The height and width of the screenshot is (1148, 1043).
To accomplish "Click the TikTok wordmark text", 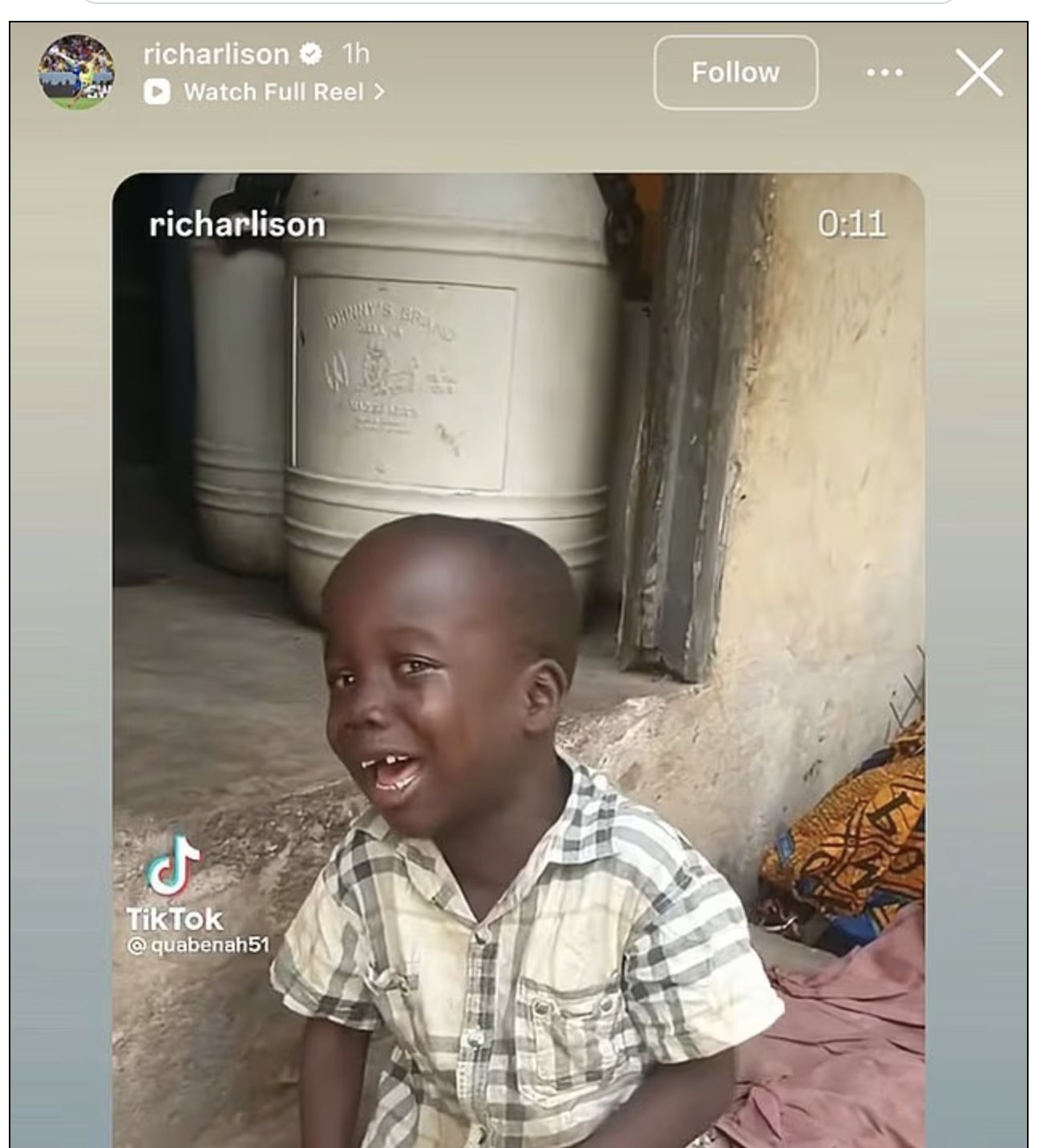I will [175, 919].
